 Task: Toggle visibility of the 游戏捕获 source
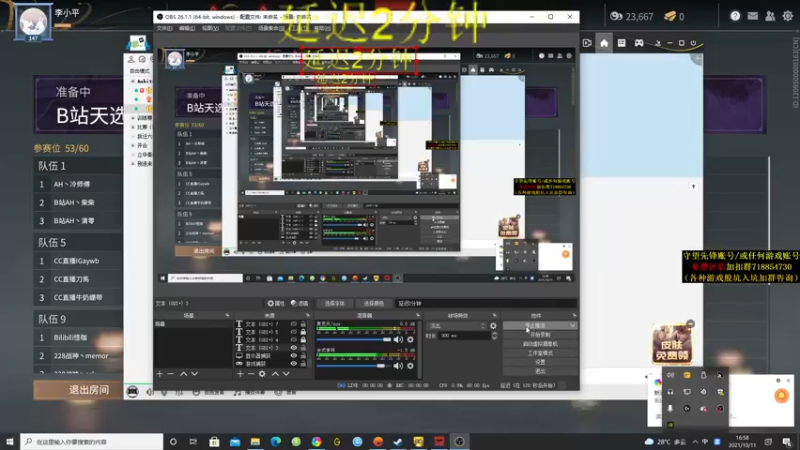click(293, 363)
